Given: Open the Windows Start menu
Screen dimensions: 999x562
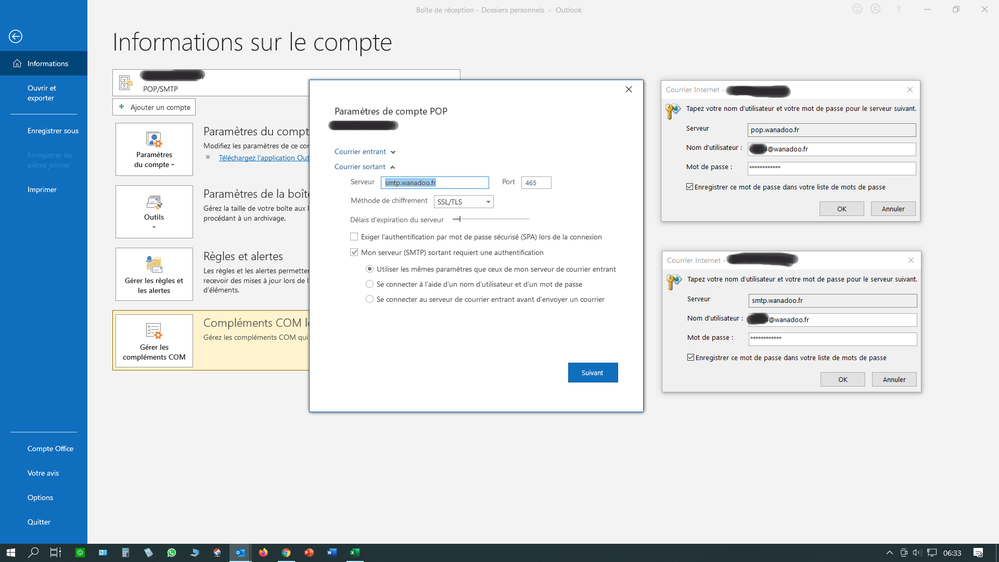Looking at the screenshot, I should [x=10, y=552].
